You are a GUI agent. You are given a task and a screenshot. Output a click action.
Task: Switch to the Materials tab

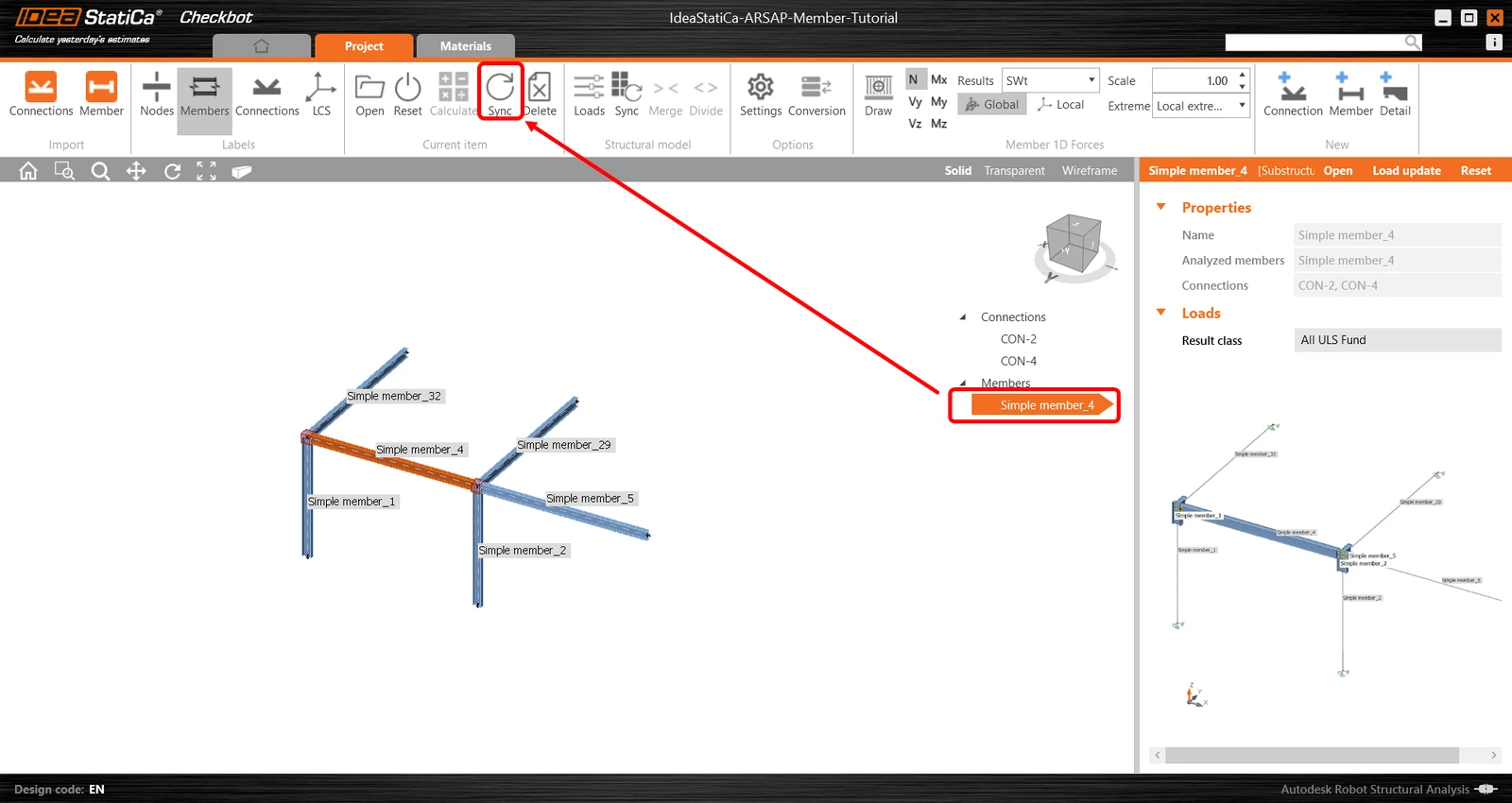point(466,45)
